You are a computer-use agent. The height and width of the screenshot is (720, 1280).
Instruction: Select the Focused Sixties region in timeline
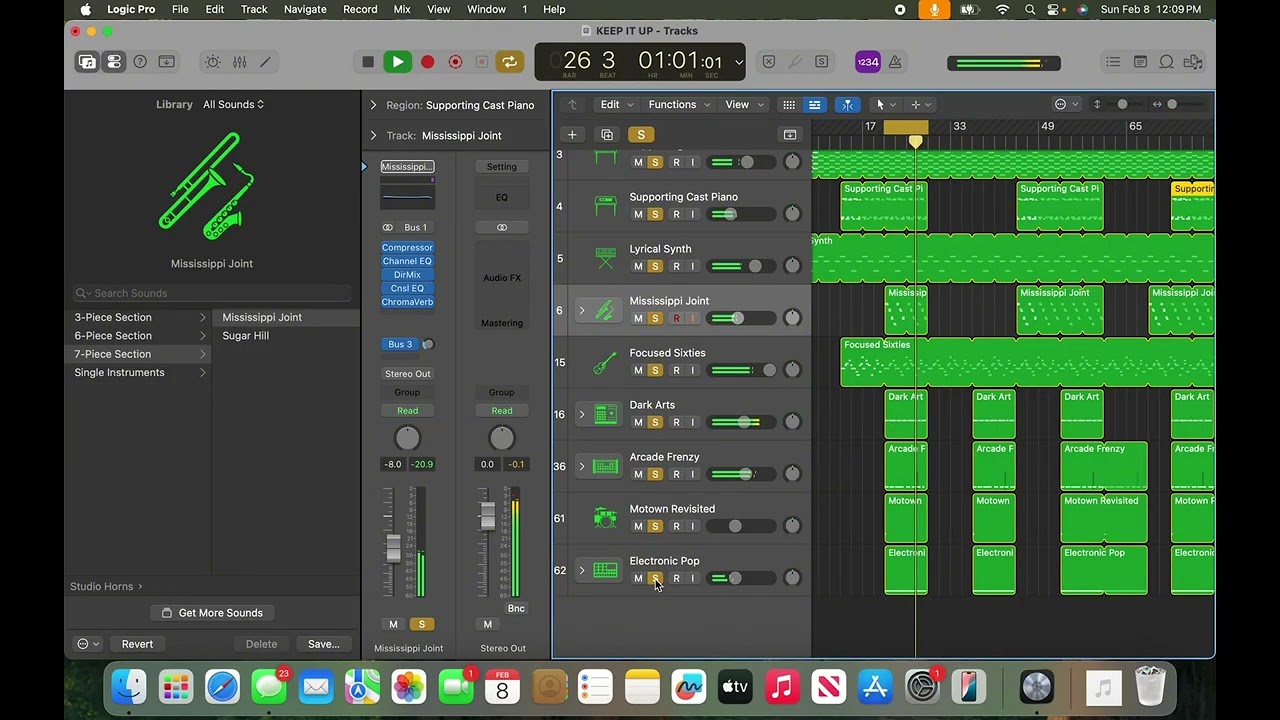(1027, 363)
